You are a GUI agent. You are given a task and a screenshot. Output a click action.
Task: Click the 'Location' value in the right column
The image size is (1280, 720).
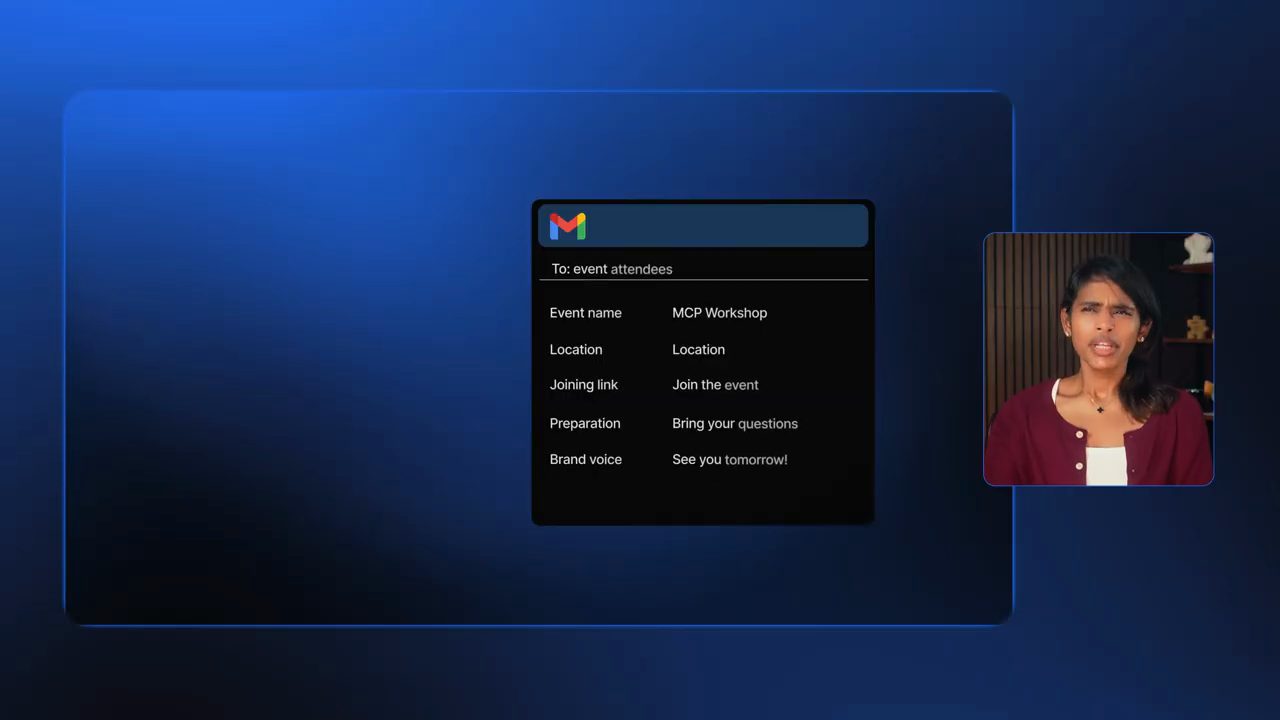click(x=698, y=350)
